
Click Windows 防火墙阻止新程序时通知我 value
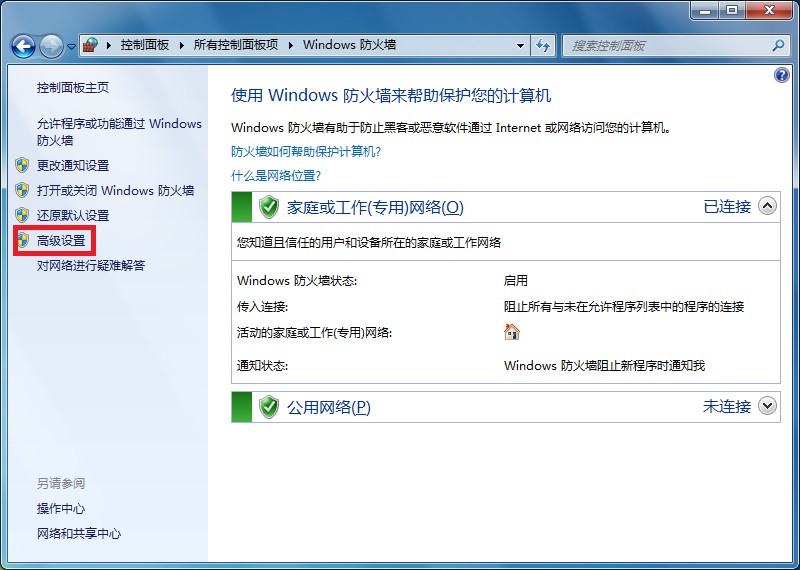tap(605, 366)
